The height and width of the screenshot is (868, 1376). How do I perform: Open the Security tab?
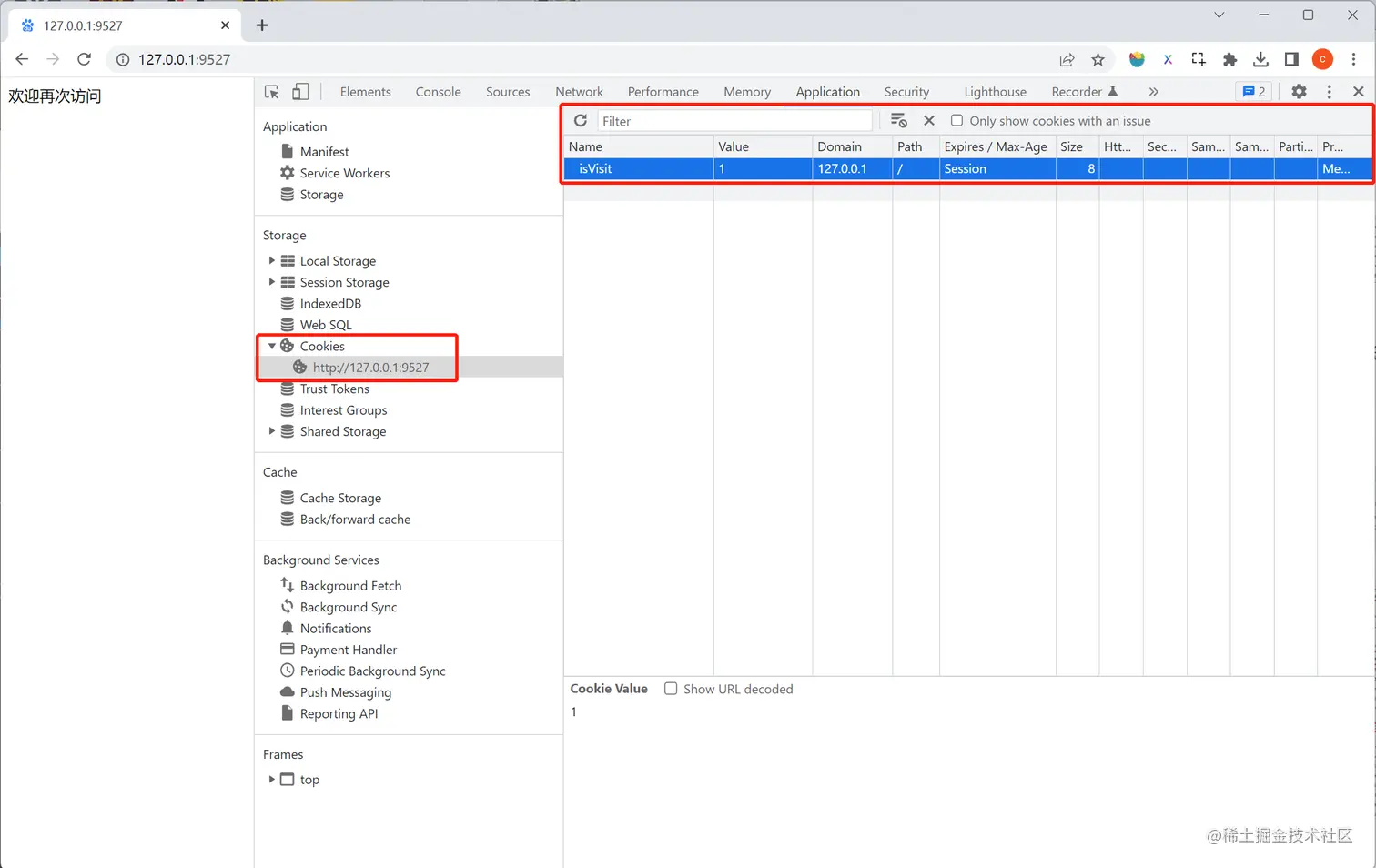pyautogui.click(x=906, y=92)
